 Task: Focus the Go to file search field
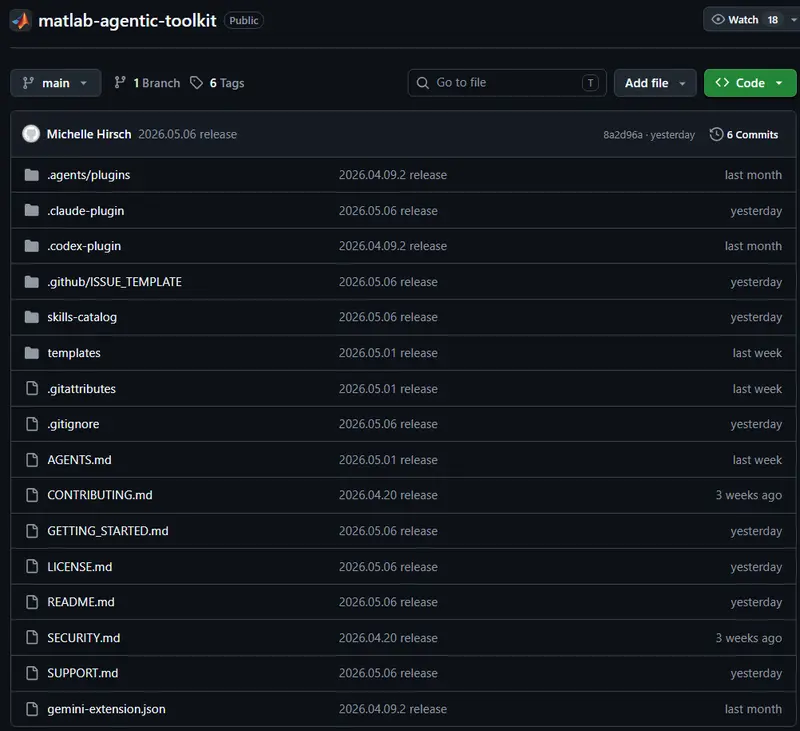pos(507,83)
